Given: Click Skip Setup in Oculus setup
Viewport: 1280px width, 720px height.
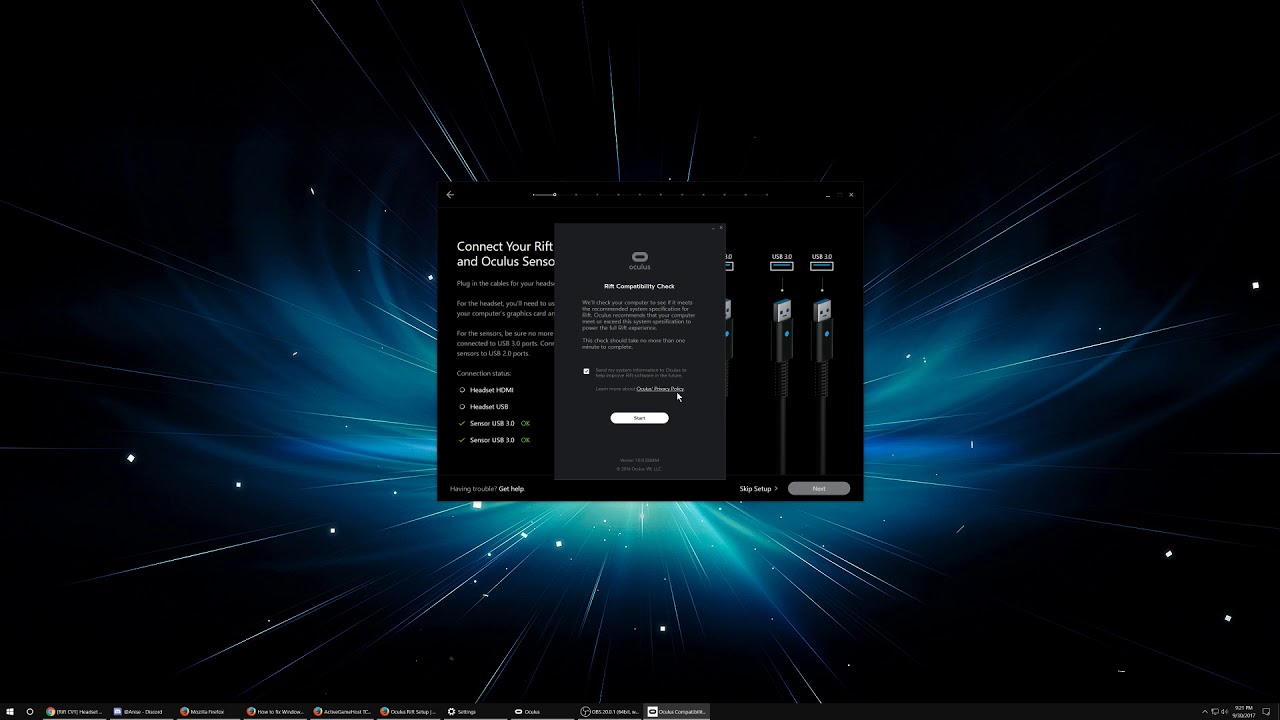Looking at the screenshot, I should [758, 489].
